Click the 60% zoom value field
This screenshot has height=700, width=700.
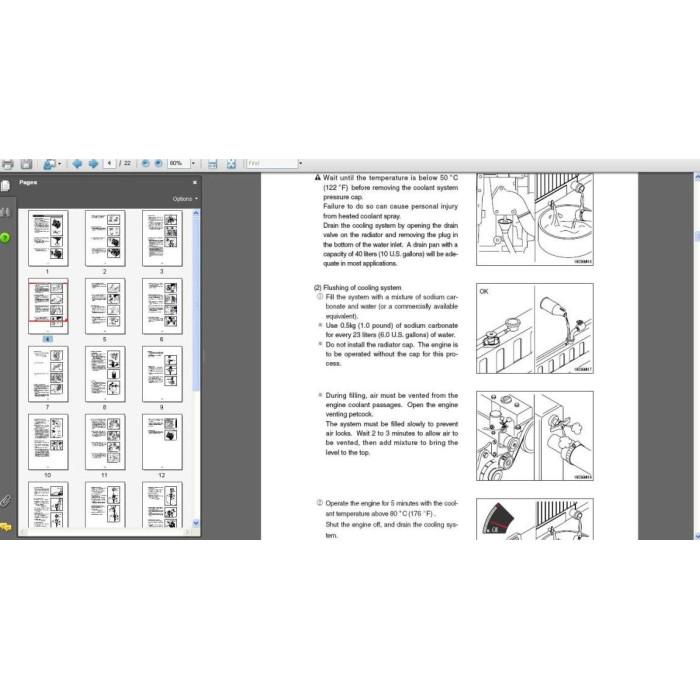pyautogui.click(x=179, y=163)
